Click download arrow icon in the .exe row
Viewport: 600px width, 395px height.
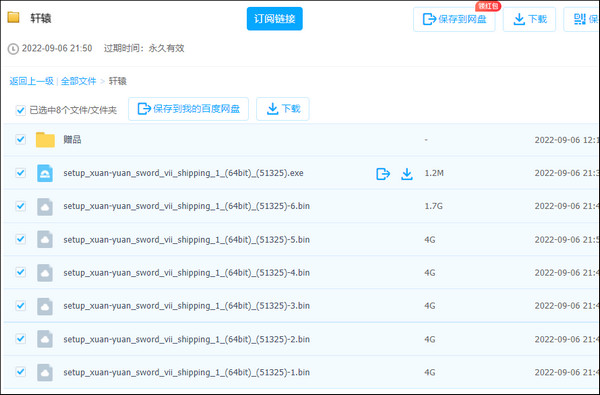point(407,174)
